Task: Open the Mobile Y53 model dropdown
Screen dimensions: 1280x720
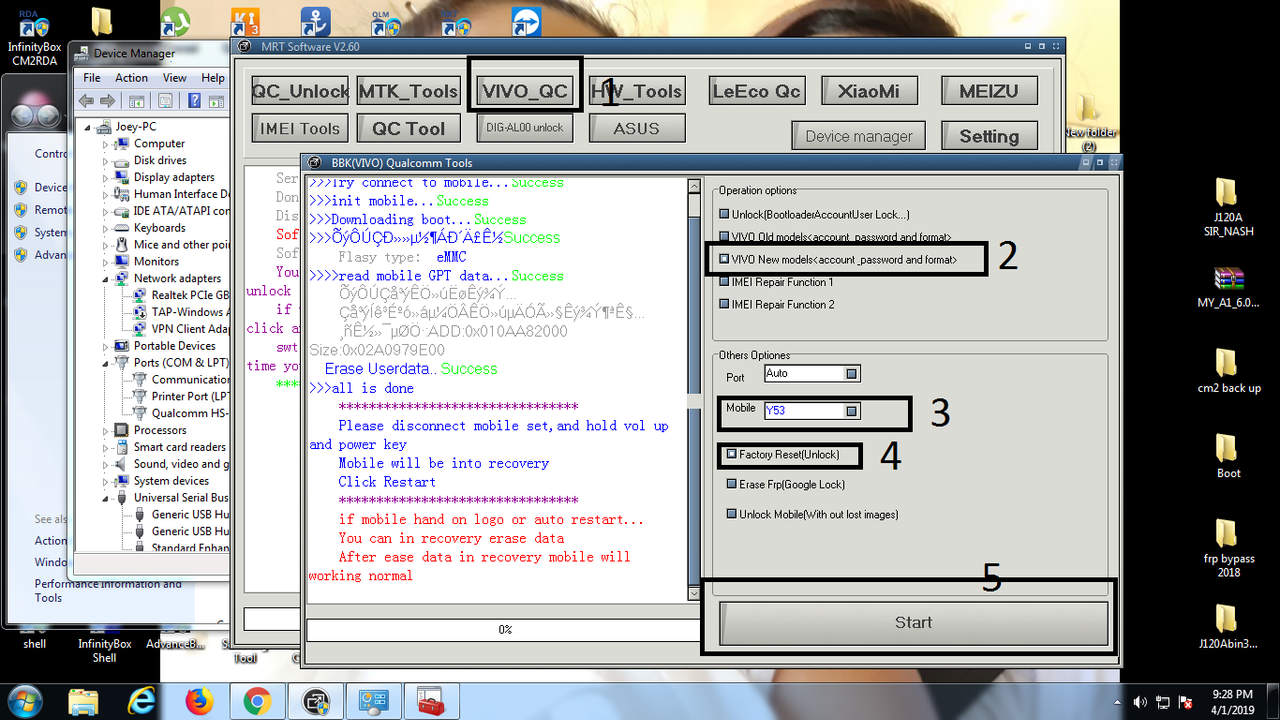Action: [852, 410]
